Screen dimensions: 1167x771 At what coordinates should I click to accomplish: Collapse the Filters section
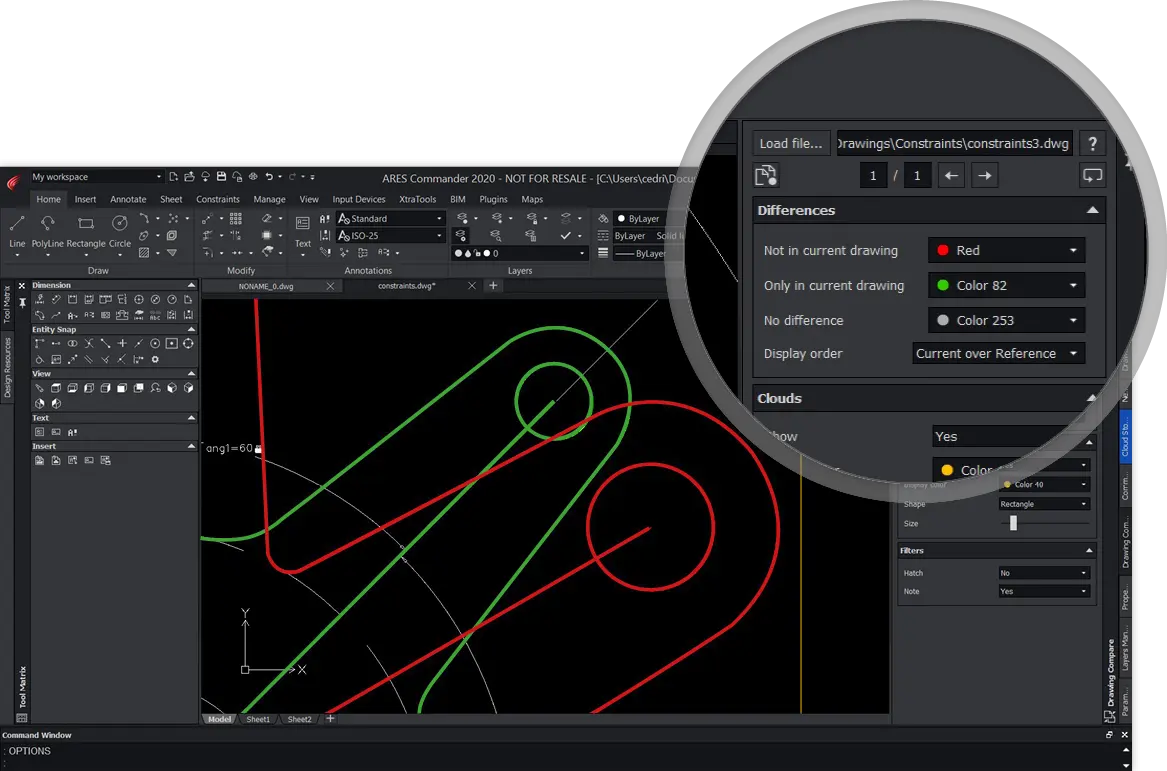1089,551
